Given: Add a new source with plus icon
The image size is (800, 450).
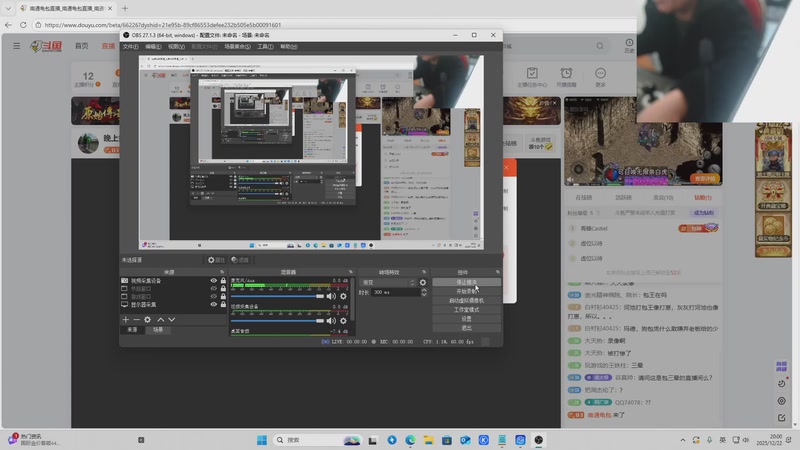Looking at the screenshot, I should 125,320.
